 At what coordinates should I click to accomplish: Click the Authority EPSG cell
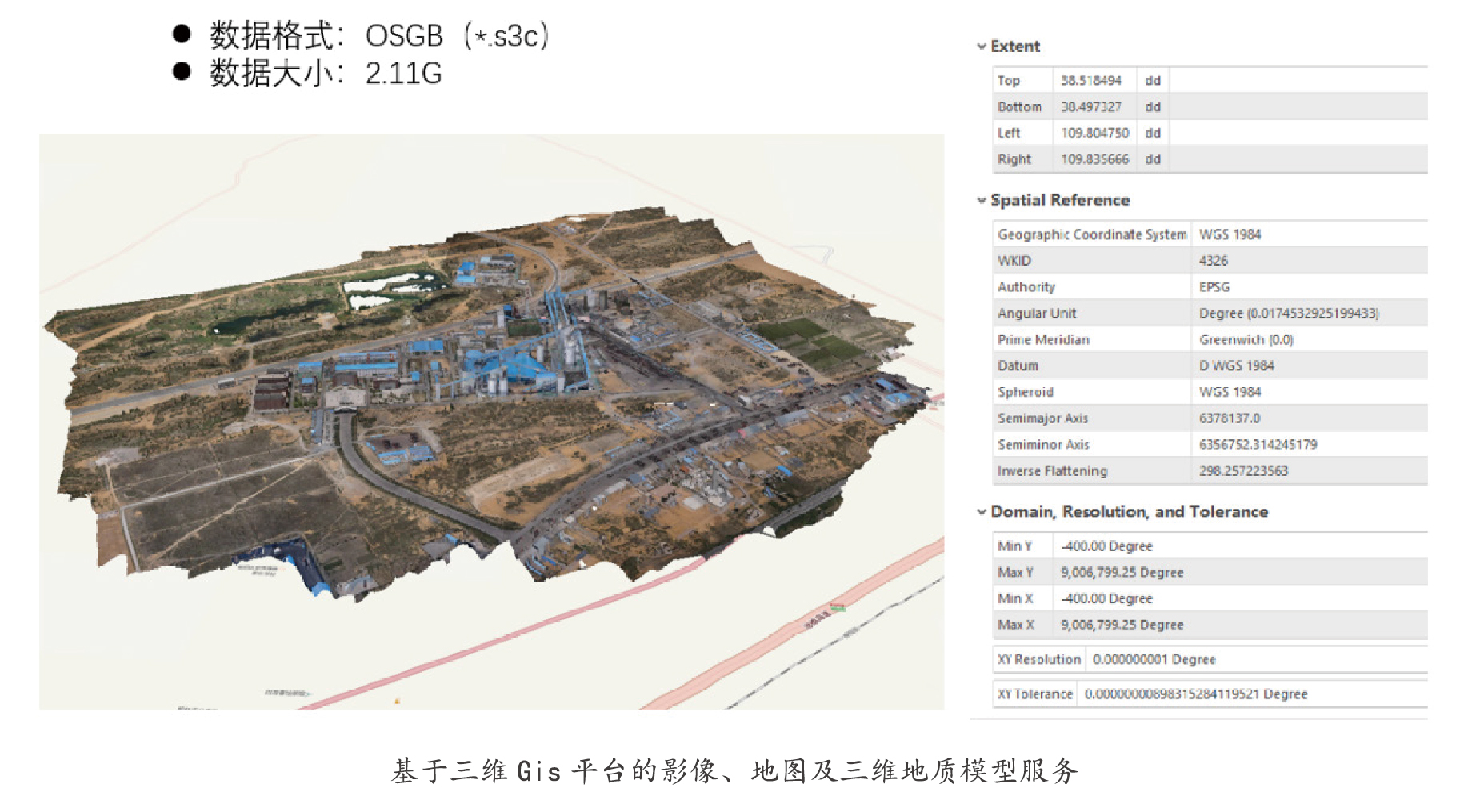point(1214,287)
